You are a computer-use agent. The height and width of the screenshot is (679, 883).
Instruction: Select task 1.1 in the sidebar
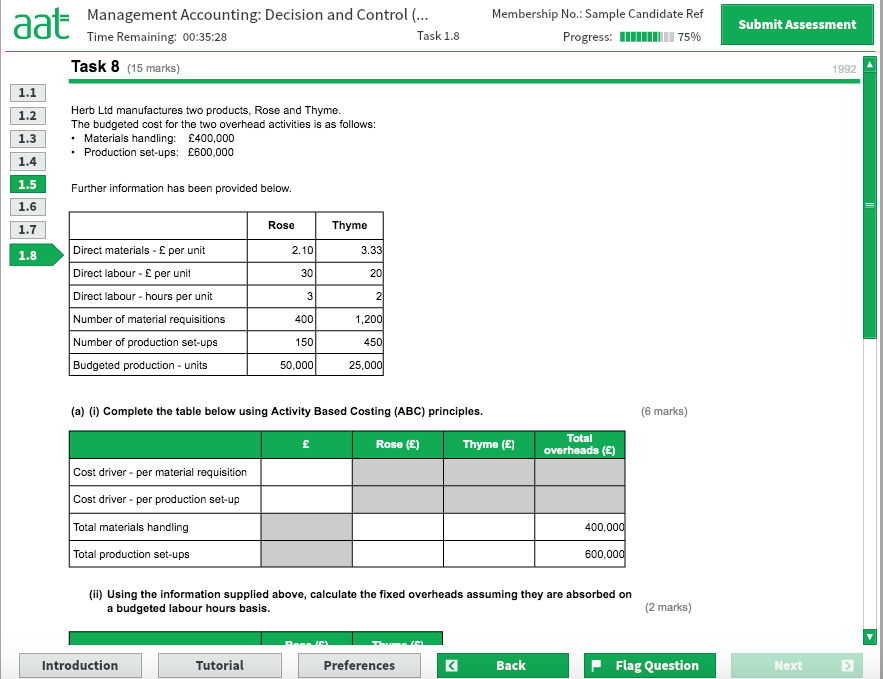(x=25, y=92)
